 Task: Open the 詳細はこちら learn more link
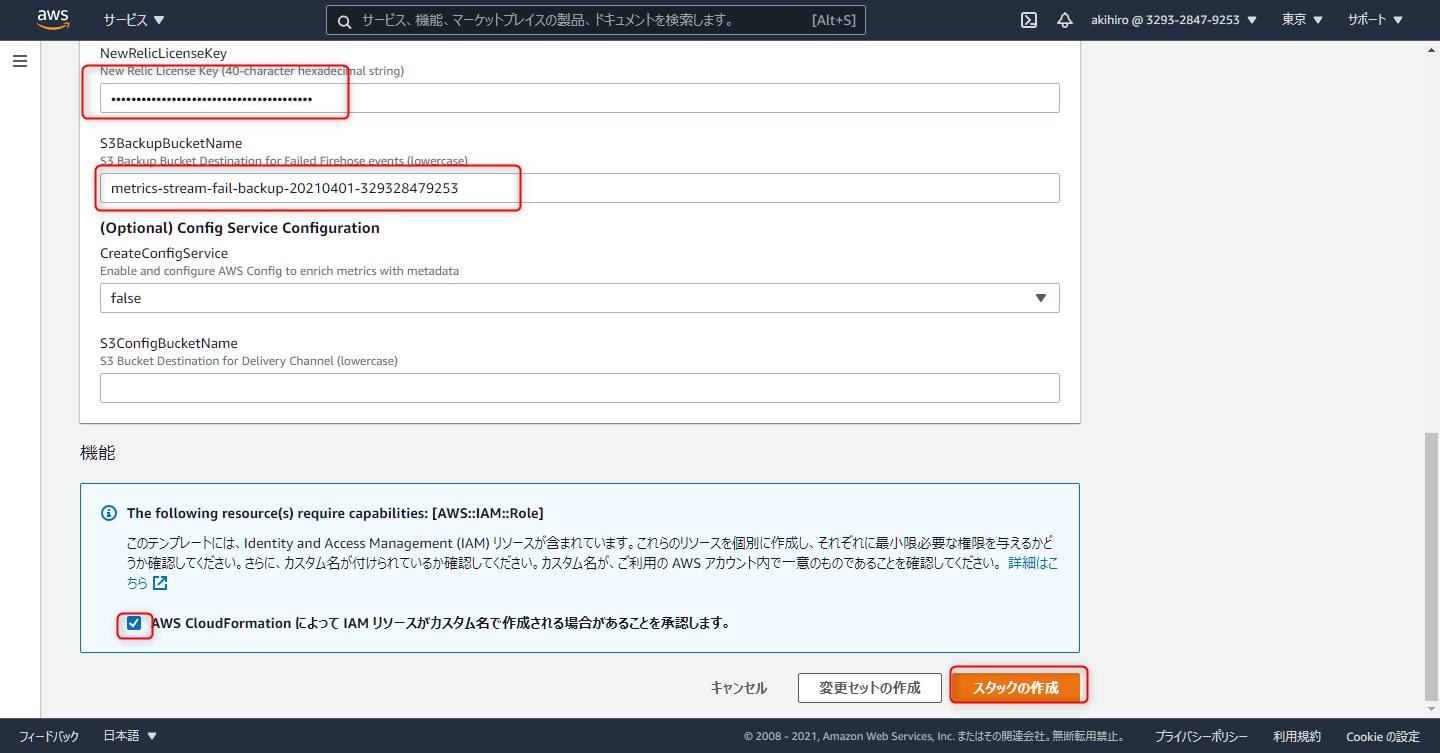(1032, 563)
